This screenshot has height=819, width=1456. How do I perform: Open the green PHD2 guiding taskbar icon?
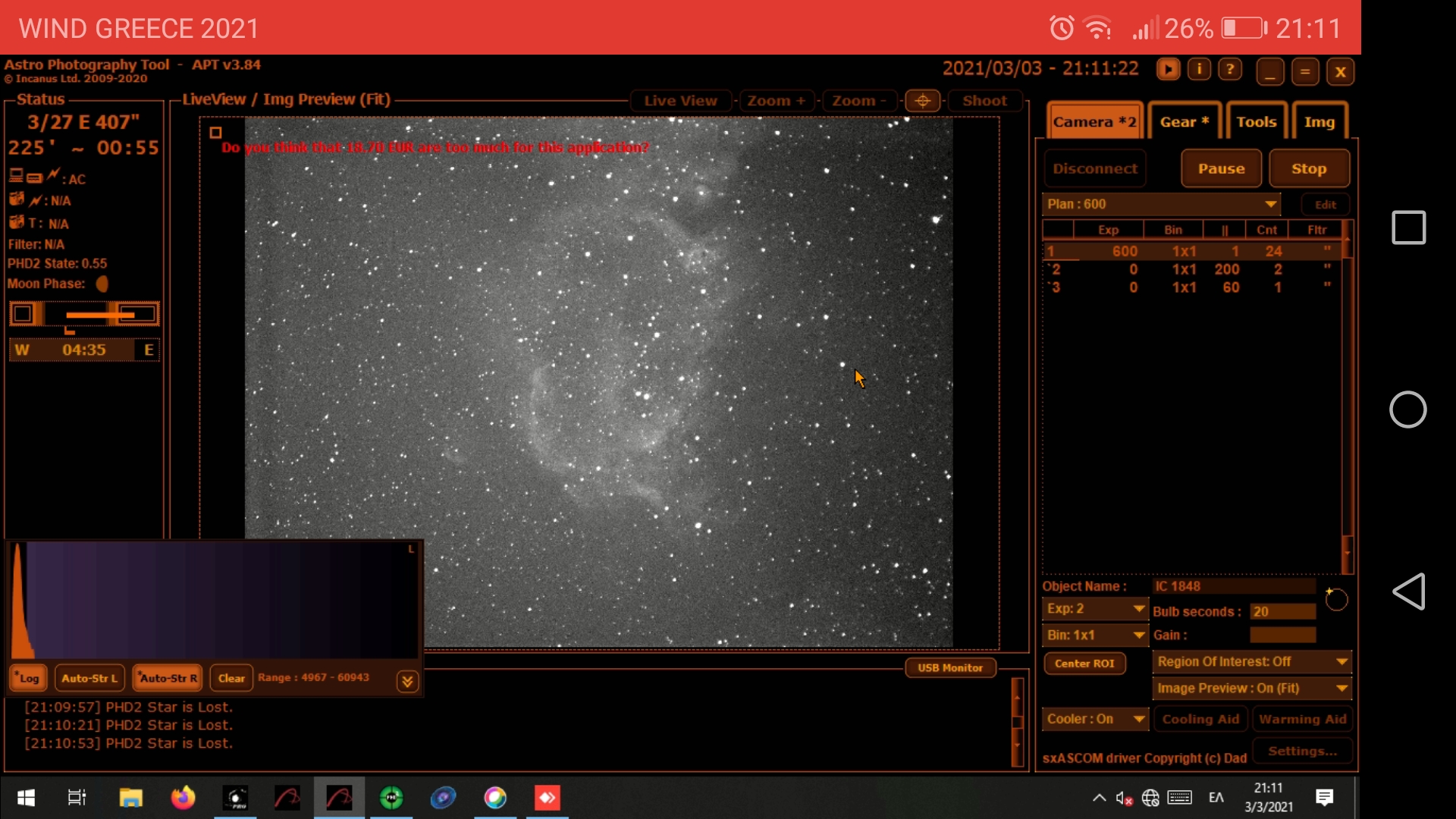coord(391,798)
